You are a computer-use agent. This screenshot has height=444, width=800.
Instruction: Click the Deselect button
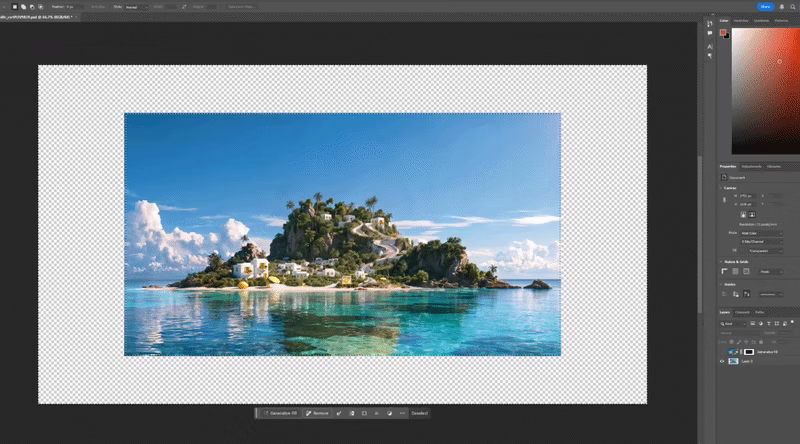click(x=419, y=413)
